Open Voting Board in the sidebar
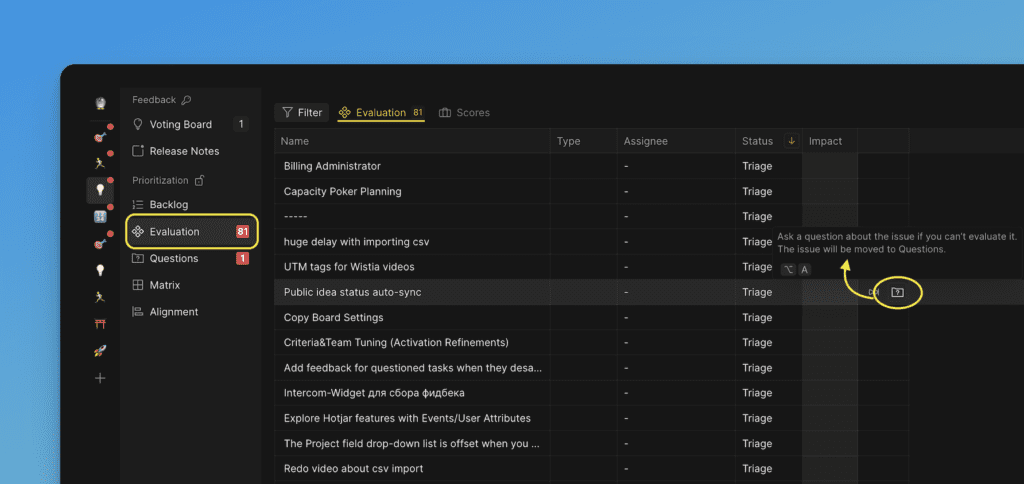 (180, 125)
